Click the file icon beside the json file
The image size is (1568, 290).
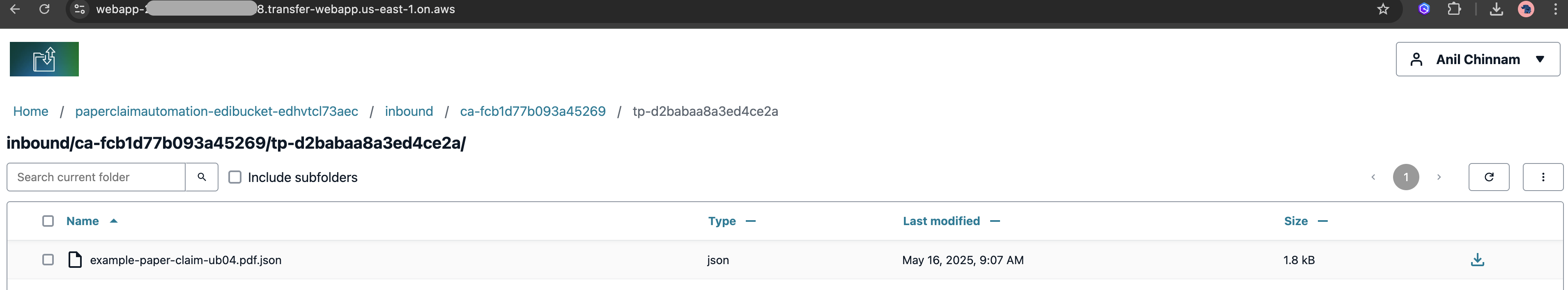(x=74, y=260)
